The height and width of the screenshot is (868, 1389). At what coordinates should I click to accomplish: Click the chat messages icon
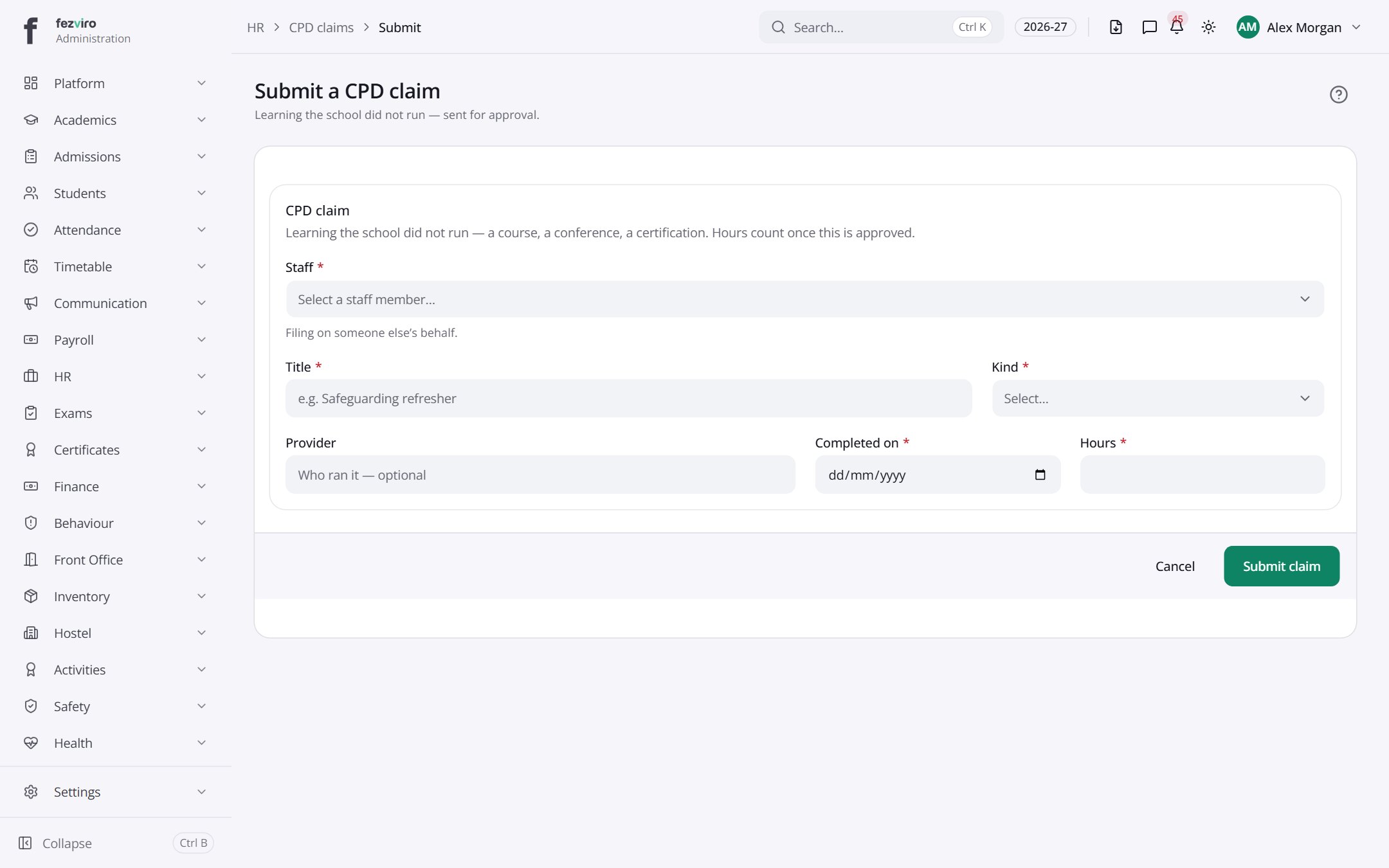coord(1149,27)
